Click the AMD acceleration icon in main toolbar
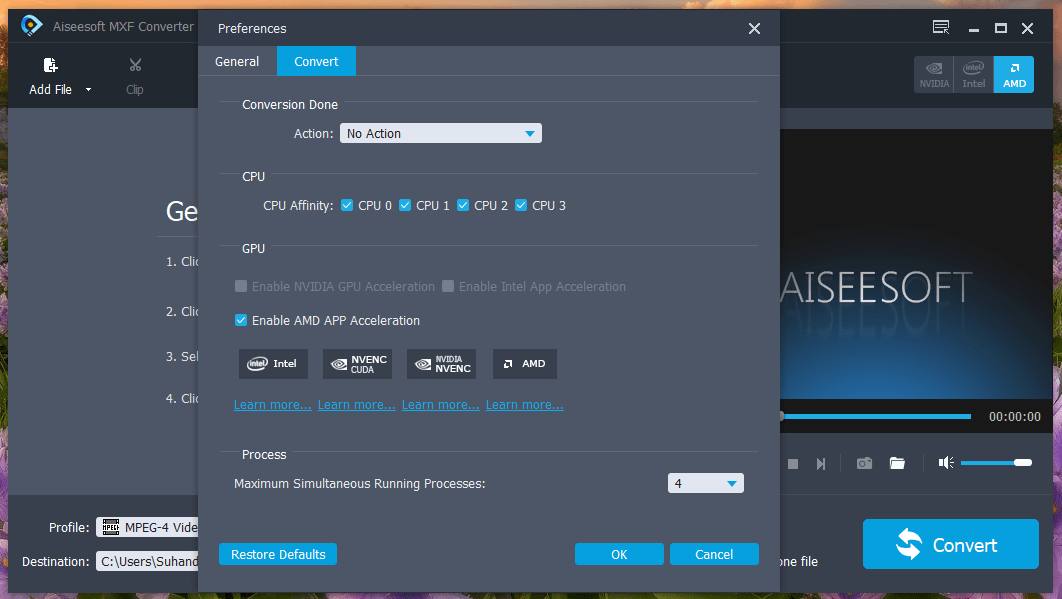 point(1014,75)
